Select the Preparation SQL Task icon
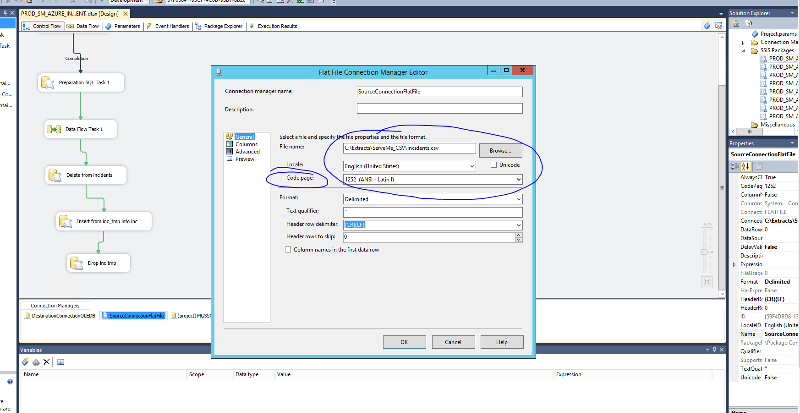The width and height of the screenshot is (800, 413). (46, 84)
